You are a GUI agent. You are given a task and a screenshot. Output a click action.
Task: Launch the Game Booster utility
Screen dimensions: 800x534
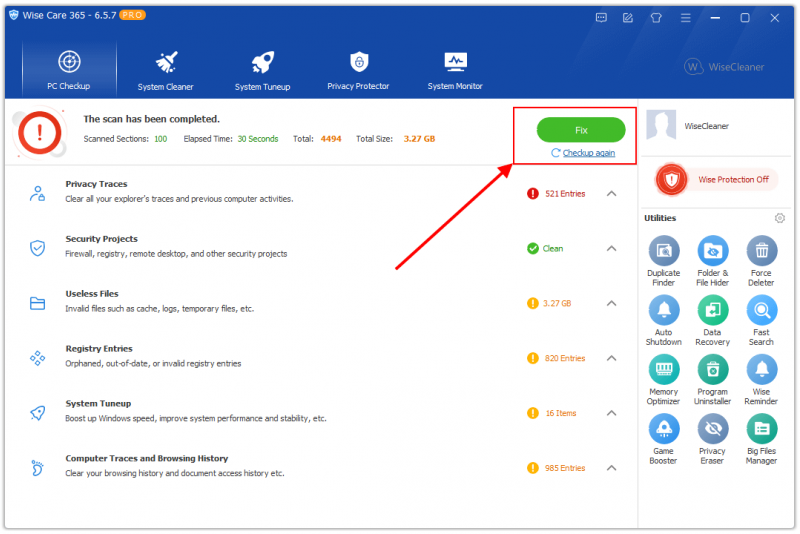pyautogui.click(x=663, y=439)
